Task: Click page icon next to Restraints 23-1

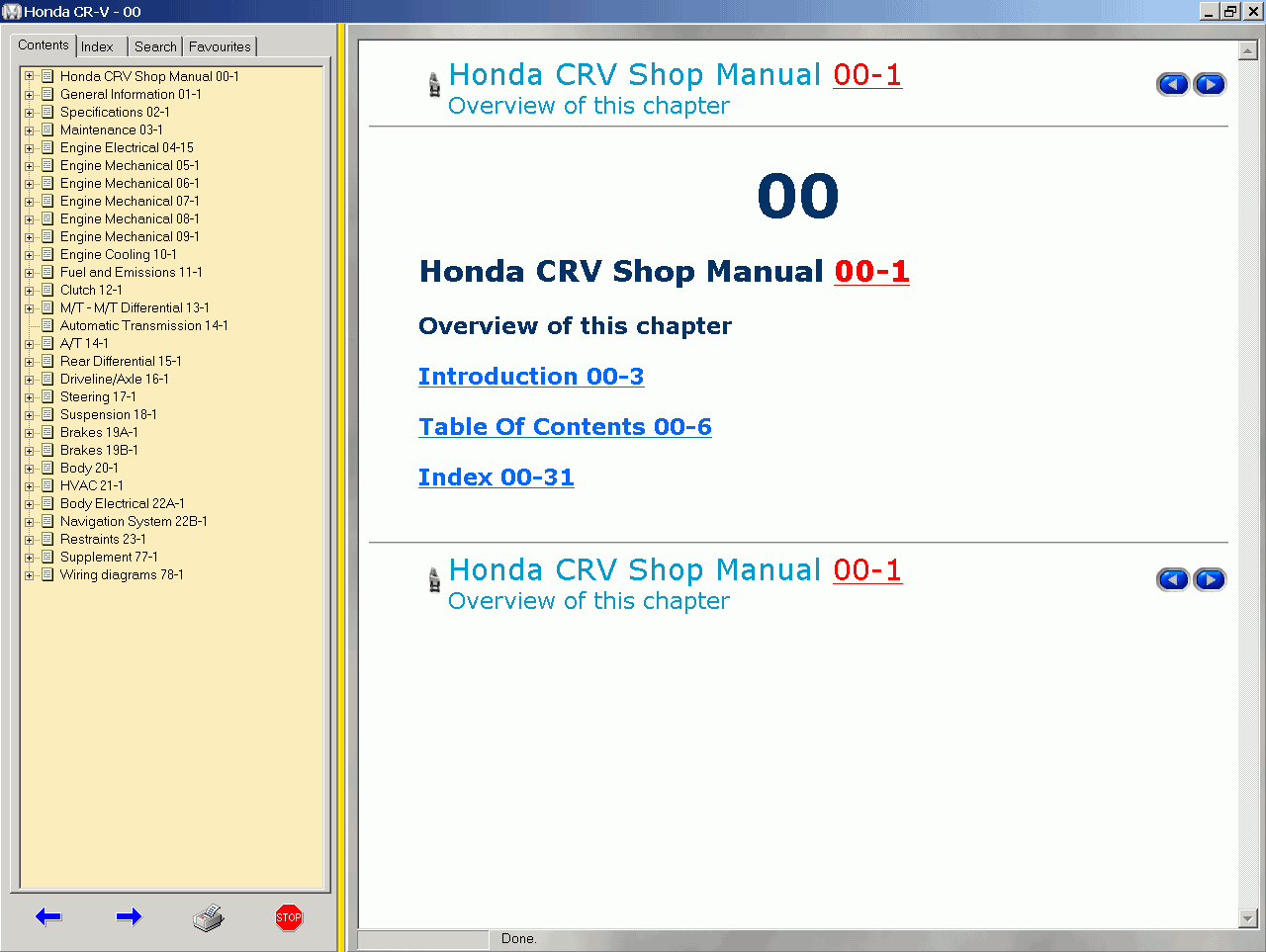Action: (46, 539)
